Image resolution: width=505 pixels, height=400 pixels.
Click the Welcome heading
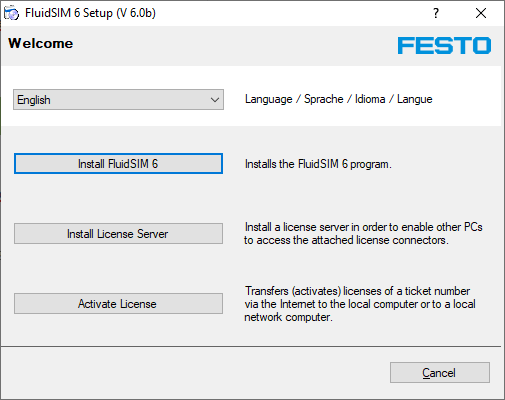(x=41, y=43)
